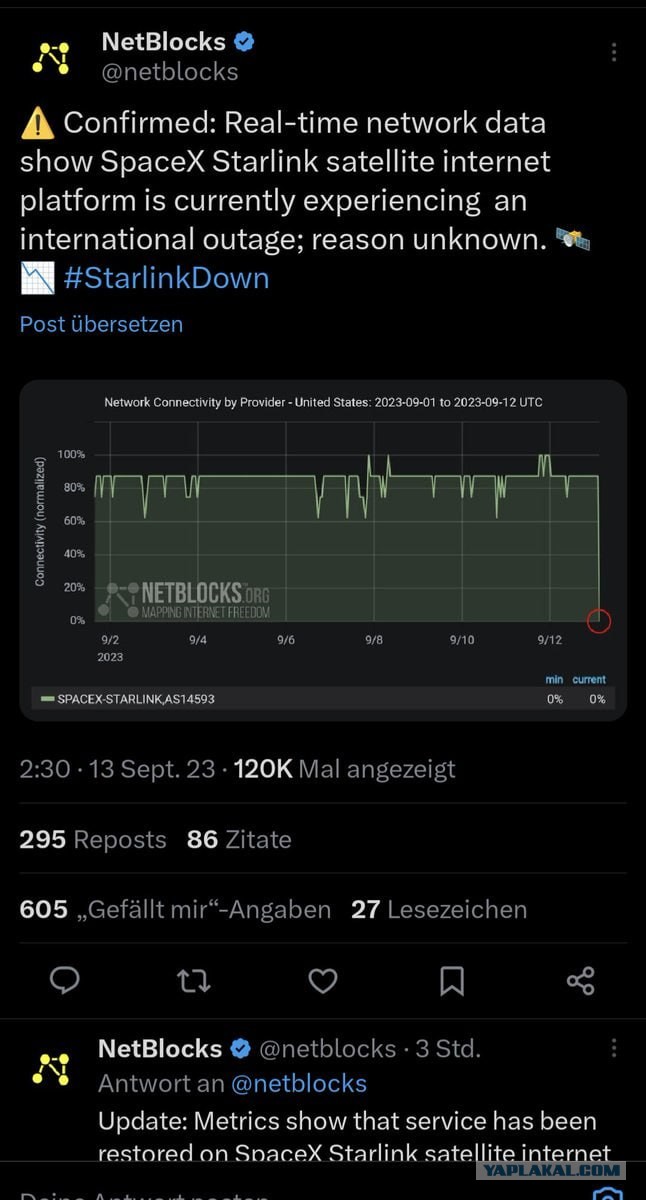Tap the blue verified badge beside NetBlocks
Screen dimensions: 646x1200
point(245,42)
